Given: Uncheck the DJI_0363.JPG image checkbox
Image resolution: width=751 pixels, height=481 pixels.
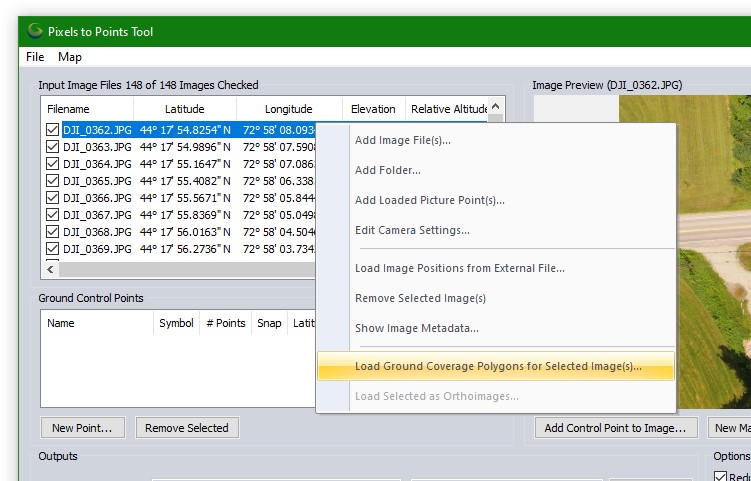Looking at the screenshot, I should [52, 147].
